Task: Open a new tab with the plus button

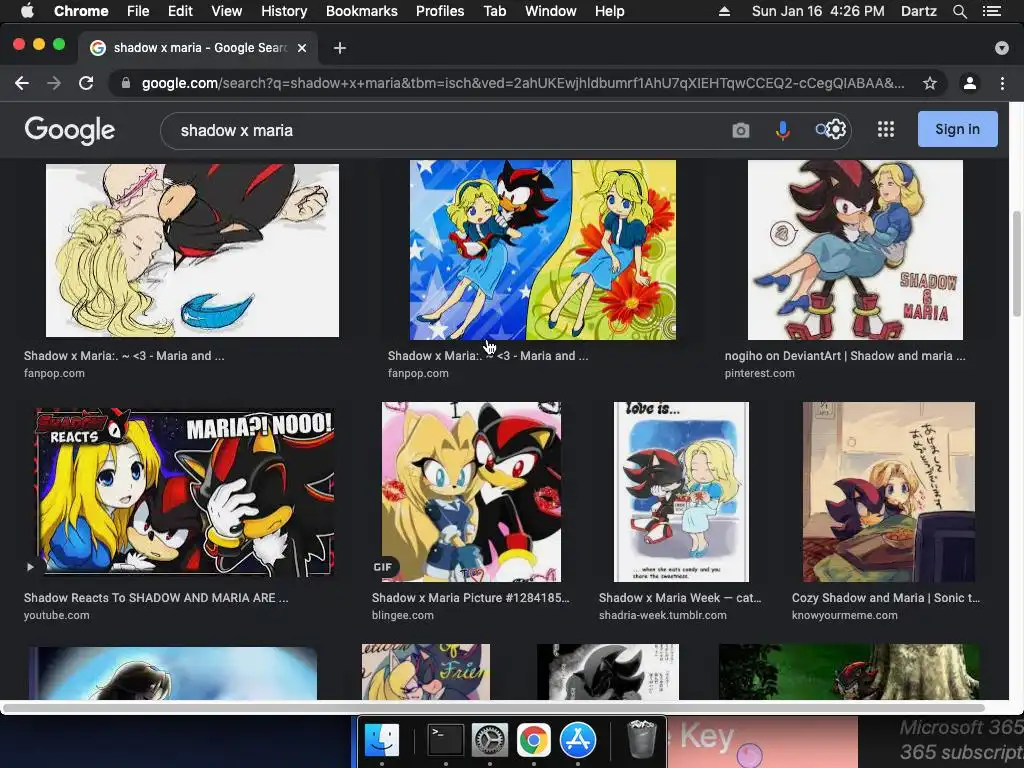Action: 340,48
